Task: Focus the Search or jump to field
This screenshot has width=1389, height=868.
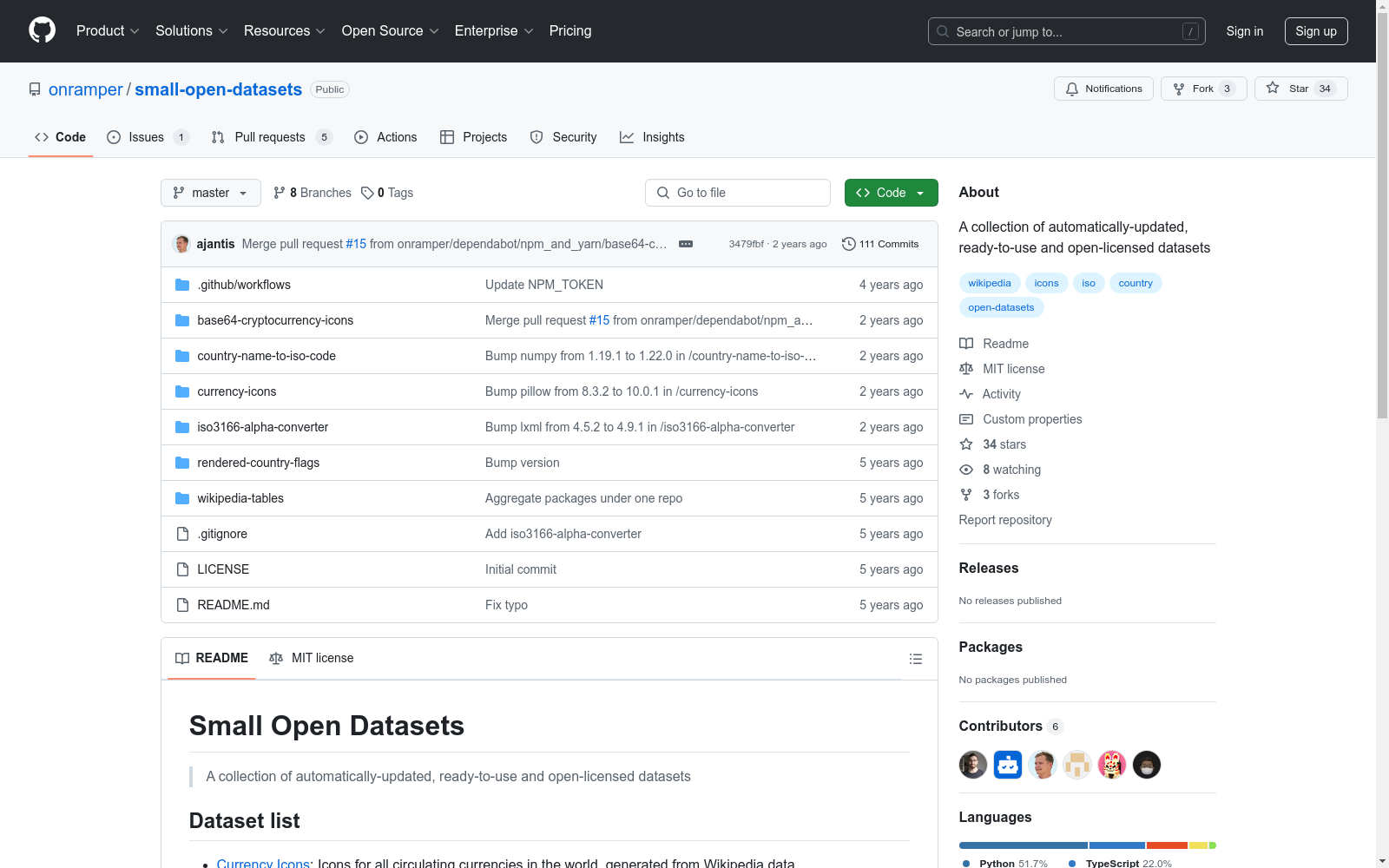Action: [1067, 31]
